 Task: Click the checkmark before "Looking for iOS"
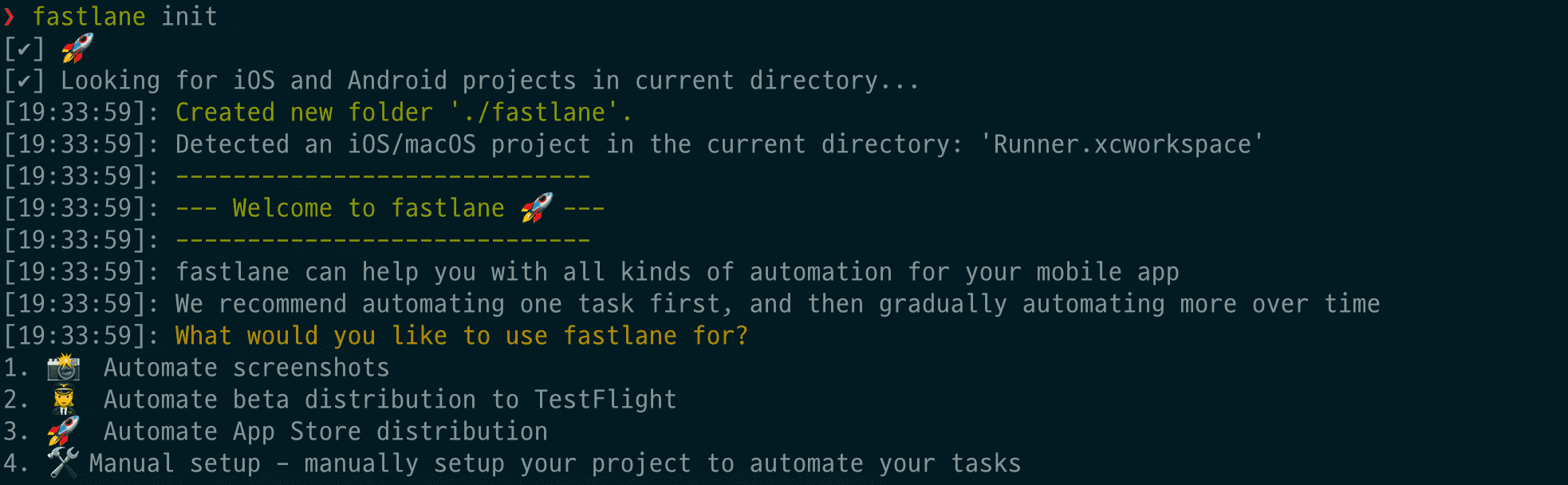[24, 81]
